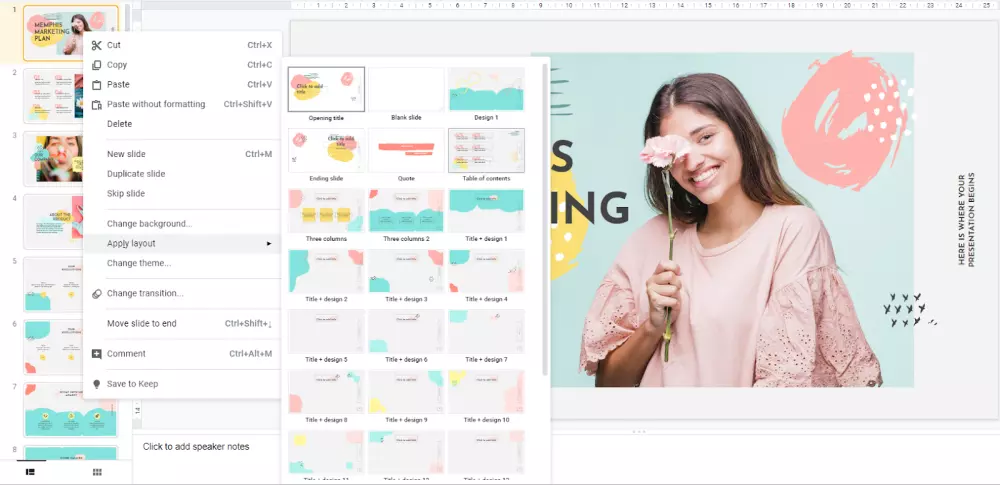This screenshot has width=1000, height=486.
Task: Click the Copy icon in context menu
Action: (x=96, y=65)
